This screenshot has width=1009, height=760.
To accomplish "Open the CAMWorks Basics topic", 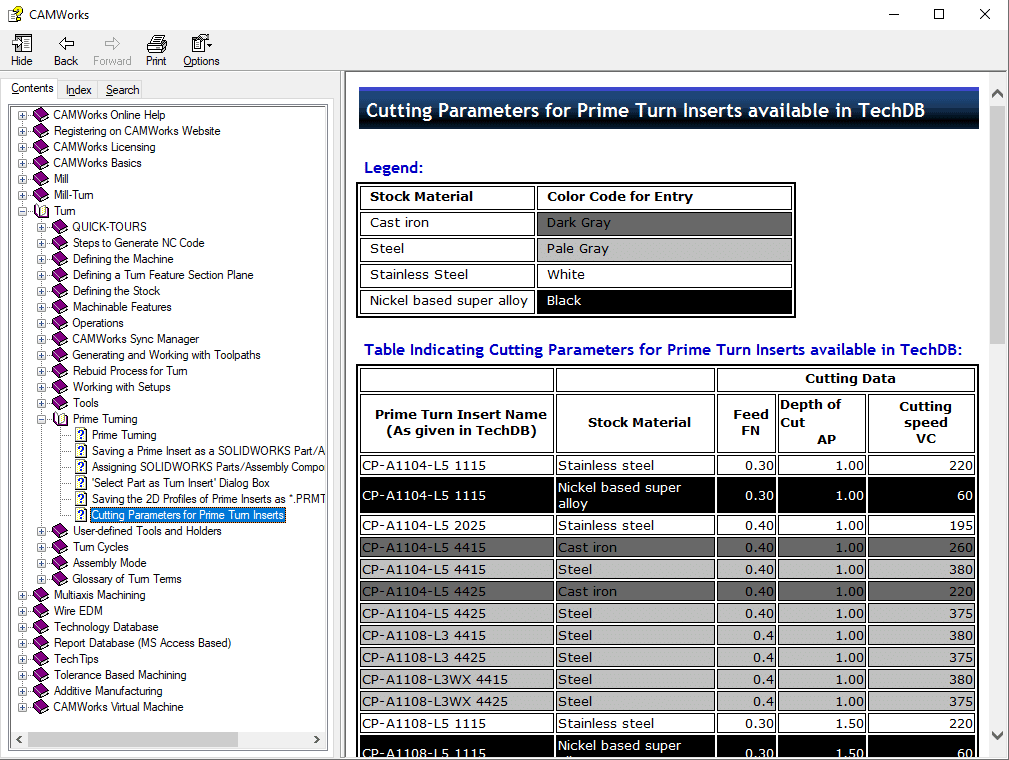I will coord(97,163).
